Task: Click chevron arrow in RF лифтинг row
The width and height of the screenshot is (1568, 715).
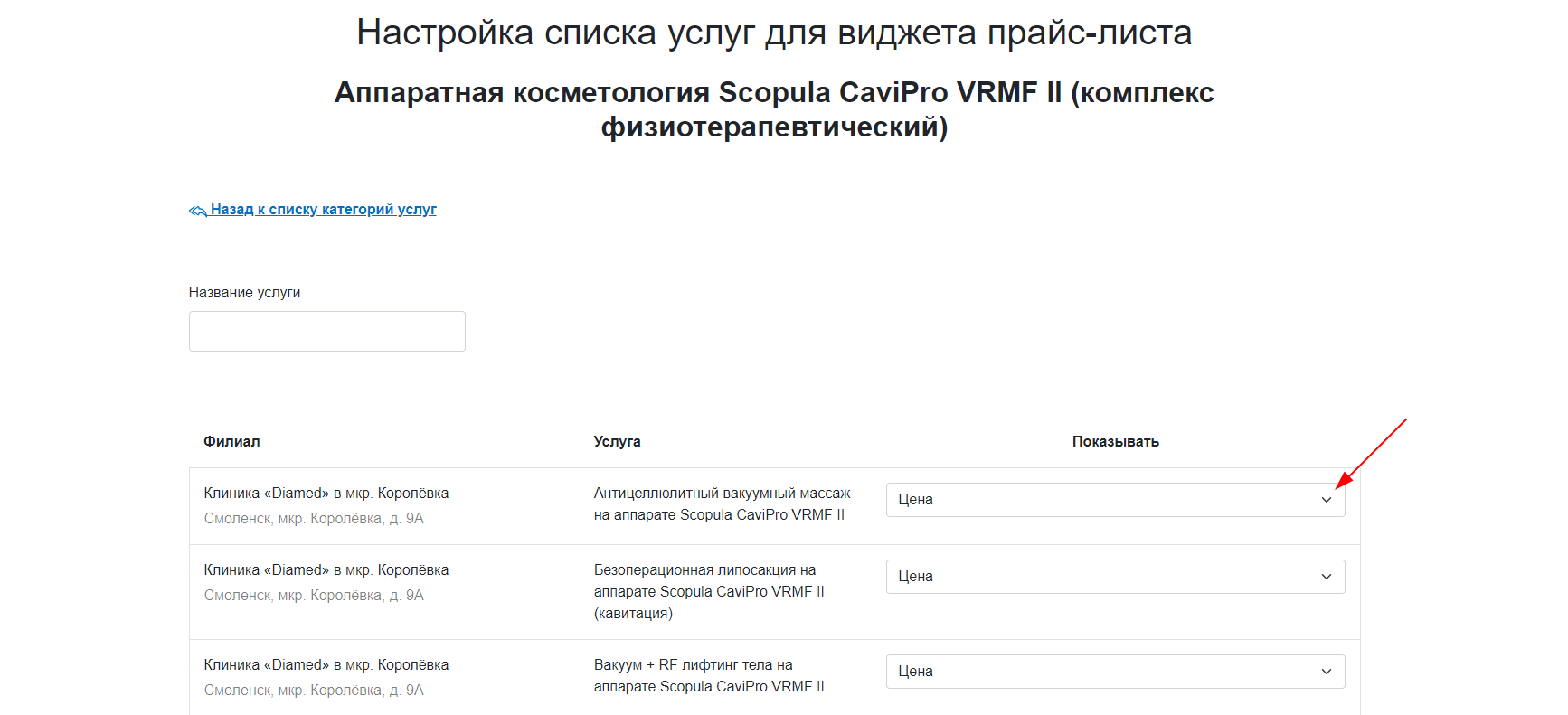Action: coord(1327,672)
